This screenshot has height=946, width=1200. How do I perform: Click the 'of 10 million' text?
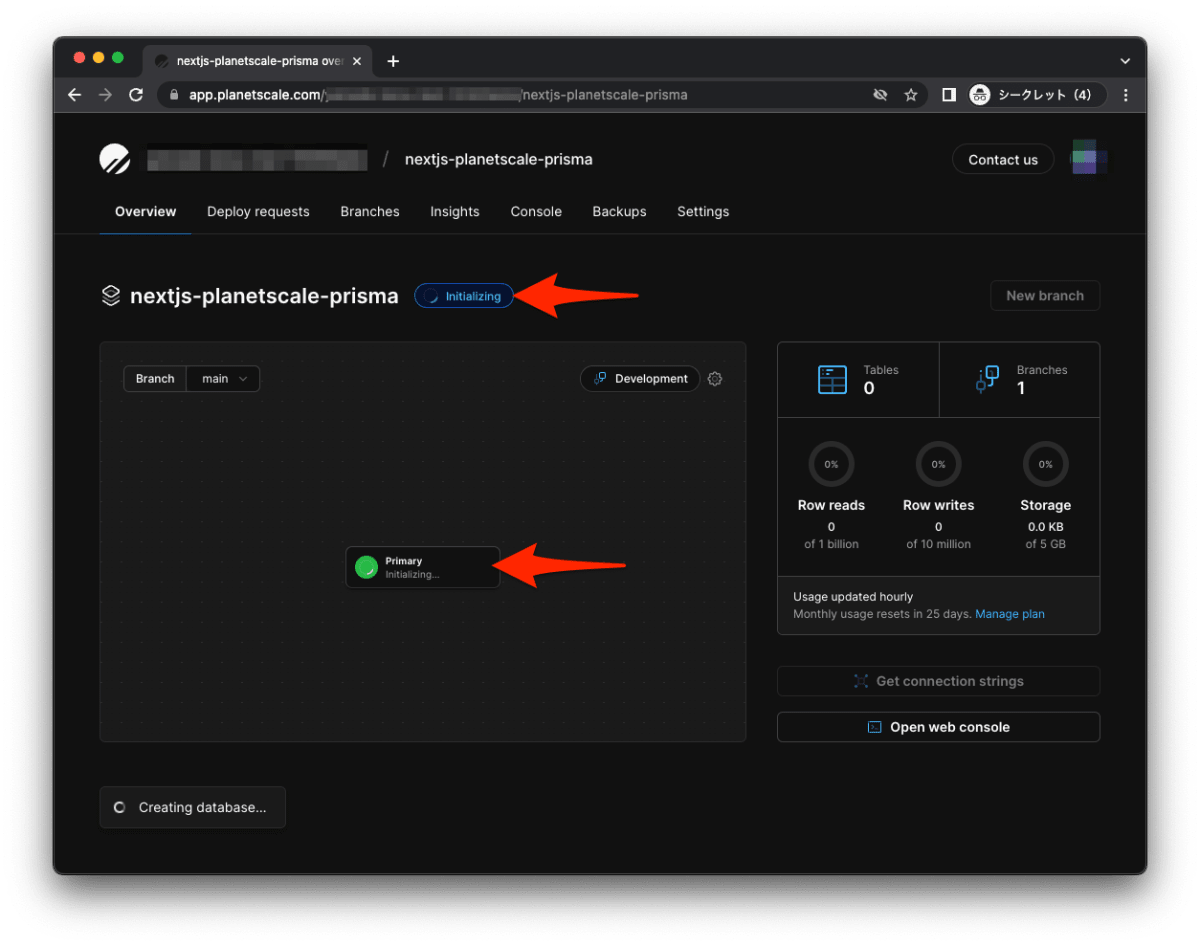938,544
